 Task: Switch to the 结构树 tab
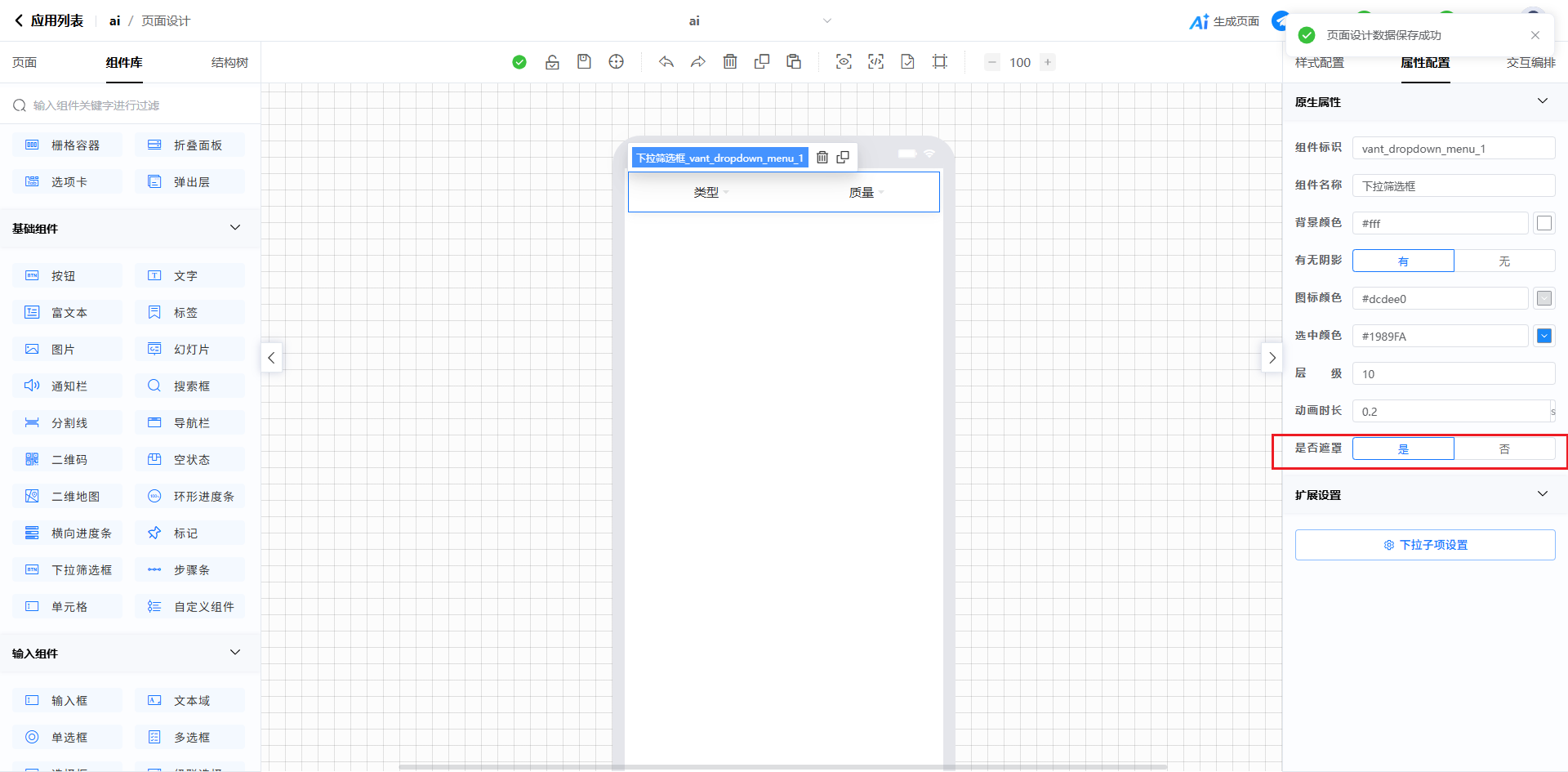[x=229, y=63]
